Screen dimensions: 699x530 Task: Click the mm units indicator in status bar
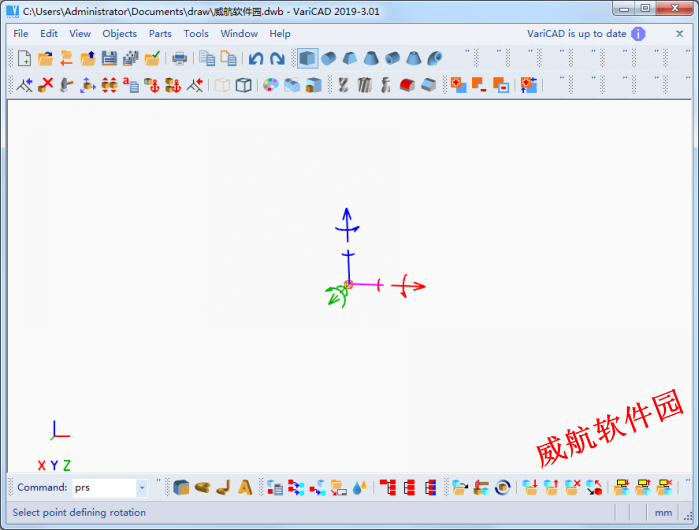(663, 513)
